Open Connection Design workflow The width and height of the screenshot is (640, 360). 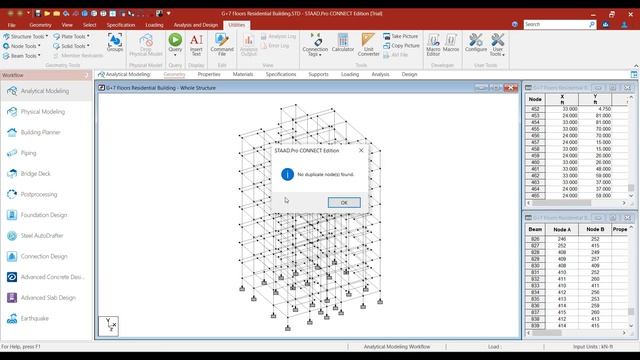point(46,256)
